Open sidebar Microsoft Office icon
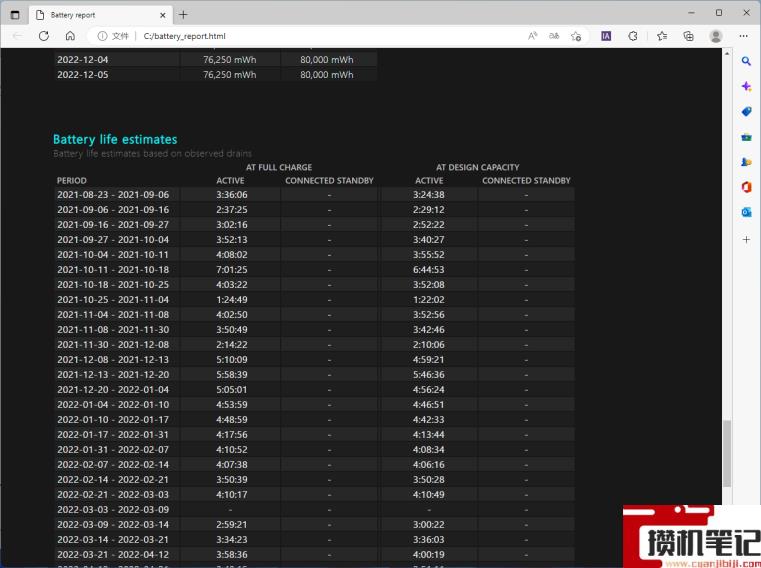The width and height of the screenshot is (761, 568). click(746, 187)
